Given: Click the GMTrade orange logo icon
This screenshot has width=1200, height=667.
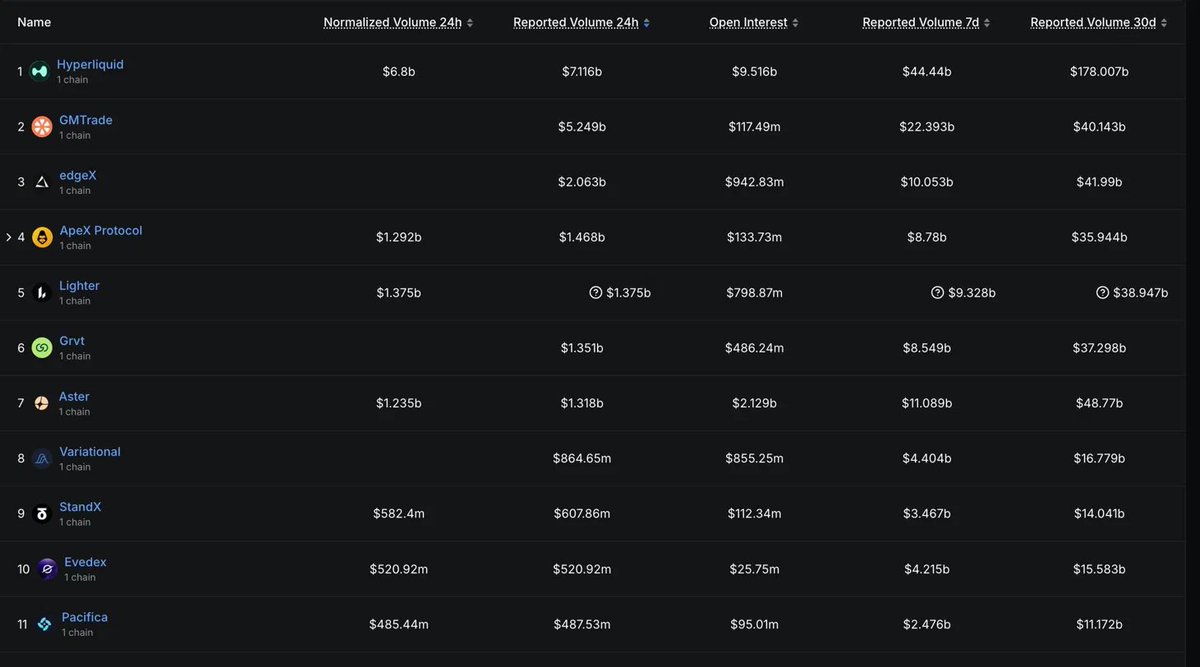Looking at the screenshot, I should tap(41, 126).
